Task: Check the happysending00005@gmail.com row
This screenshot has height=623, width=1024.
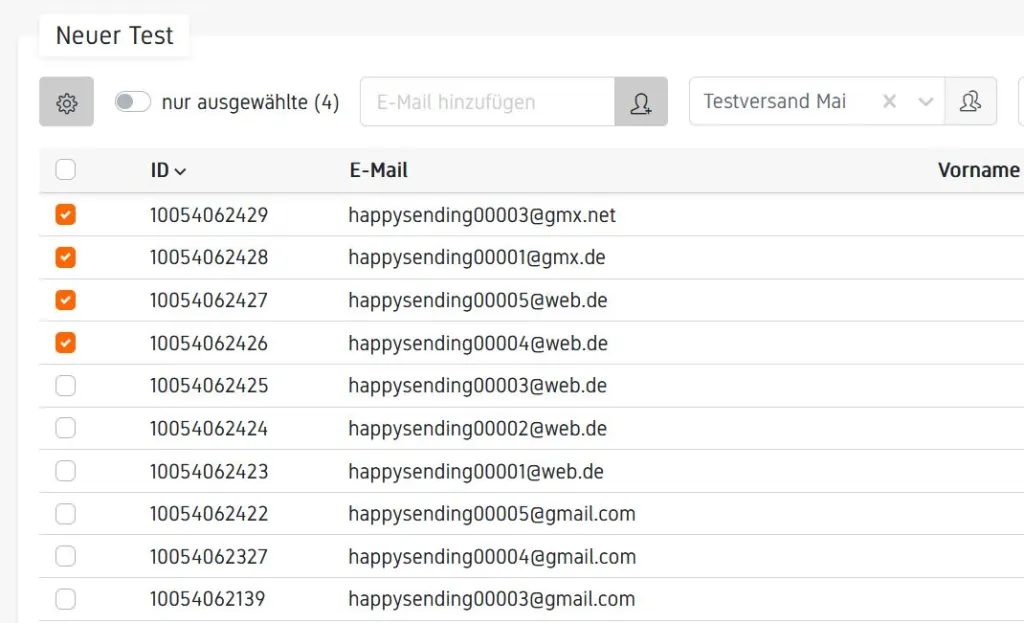Action: [65, 514]
